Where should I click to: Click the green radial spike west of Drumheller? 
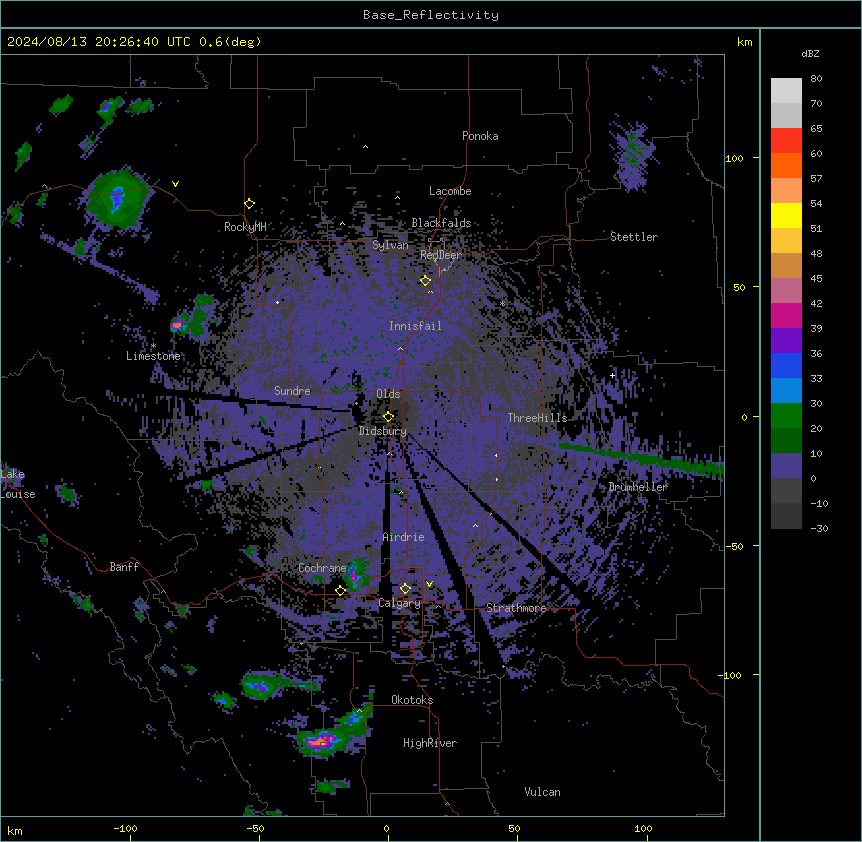[x=640, y=458]
